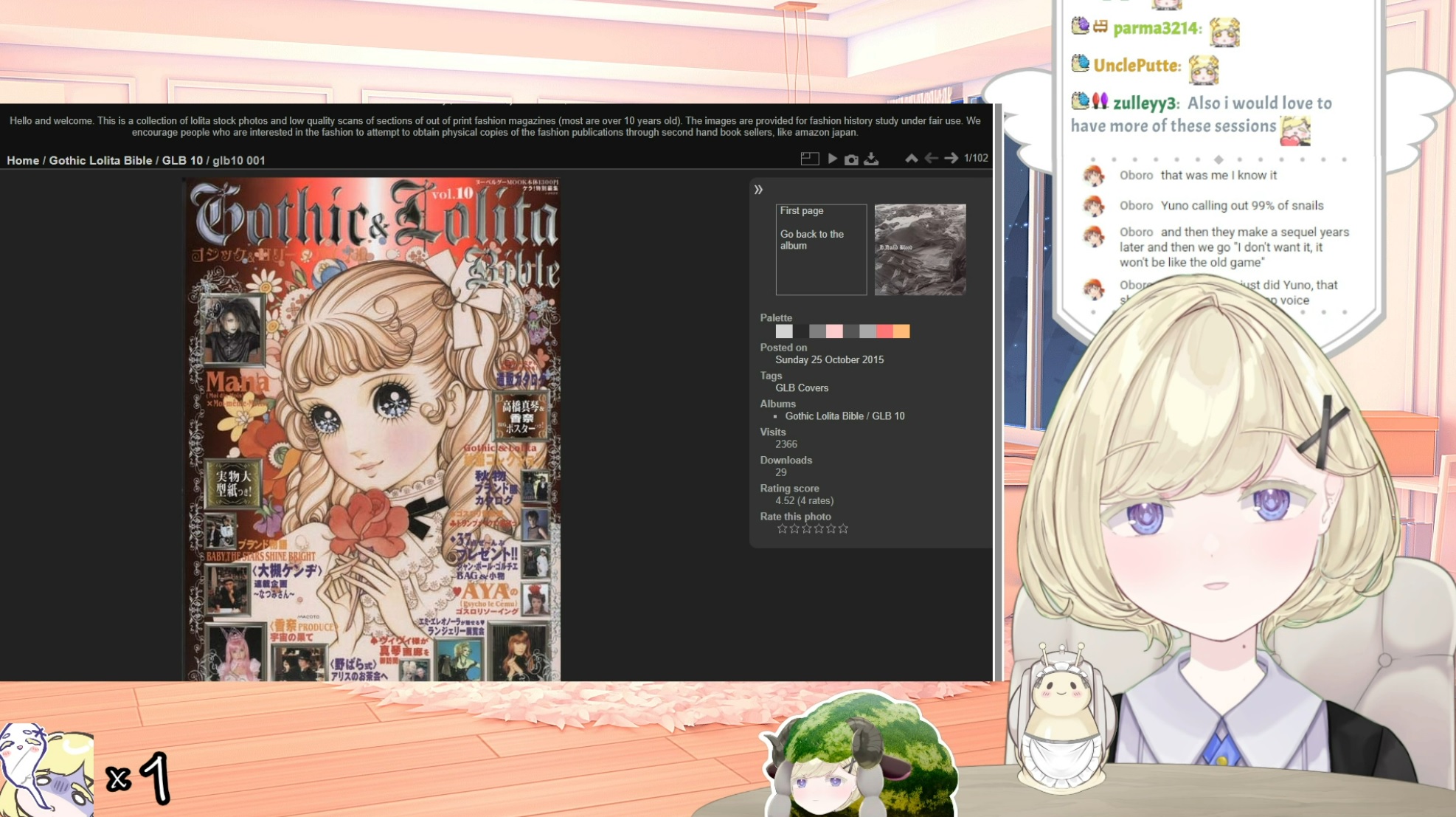The width and height of the screenshot is (1456, 817).
Task: Click Go back to the album box
Action: click(820, 249)
